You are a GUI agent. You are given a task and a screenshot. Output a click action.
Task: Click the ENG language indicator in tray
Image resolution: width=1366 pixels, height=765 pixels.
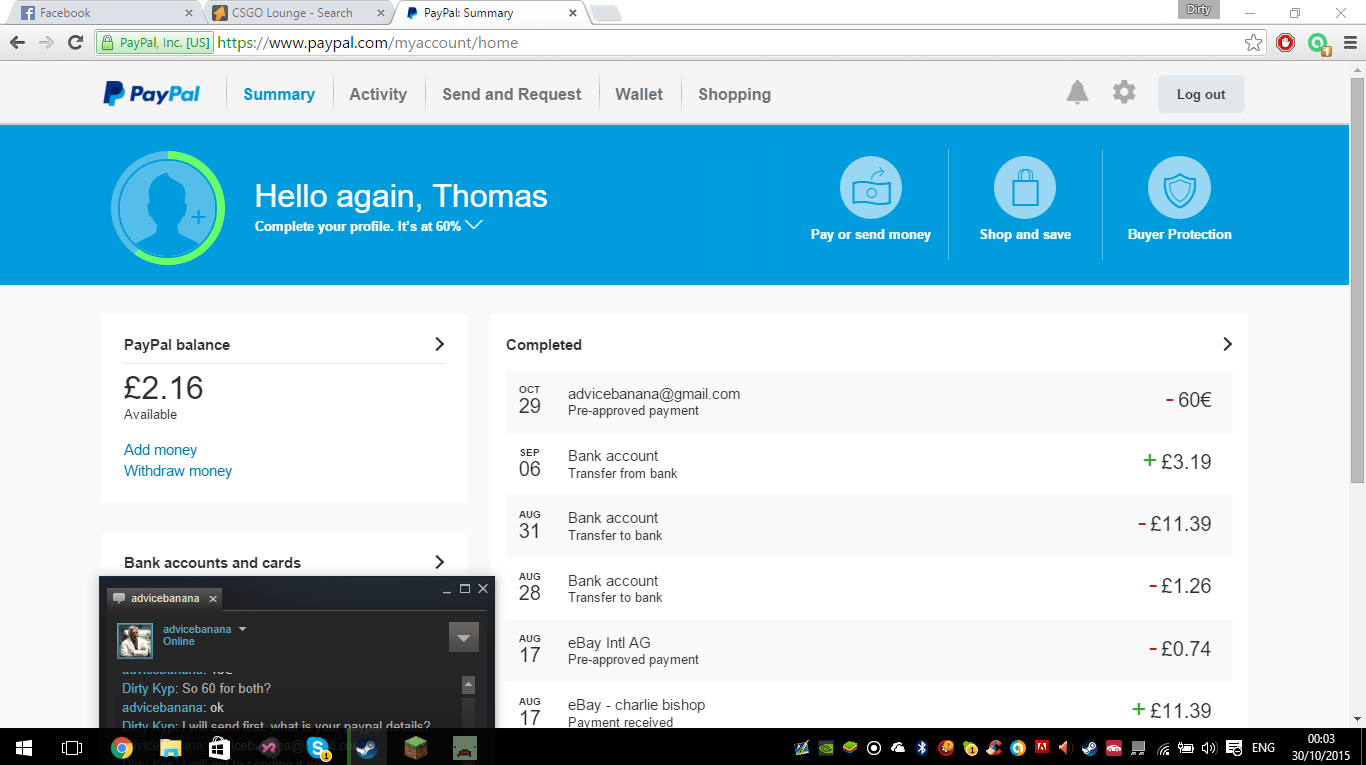(x=1263, y=747)
